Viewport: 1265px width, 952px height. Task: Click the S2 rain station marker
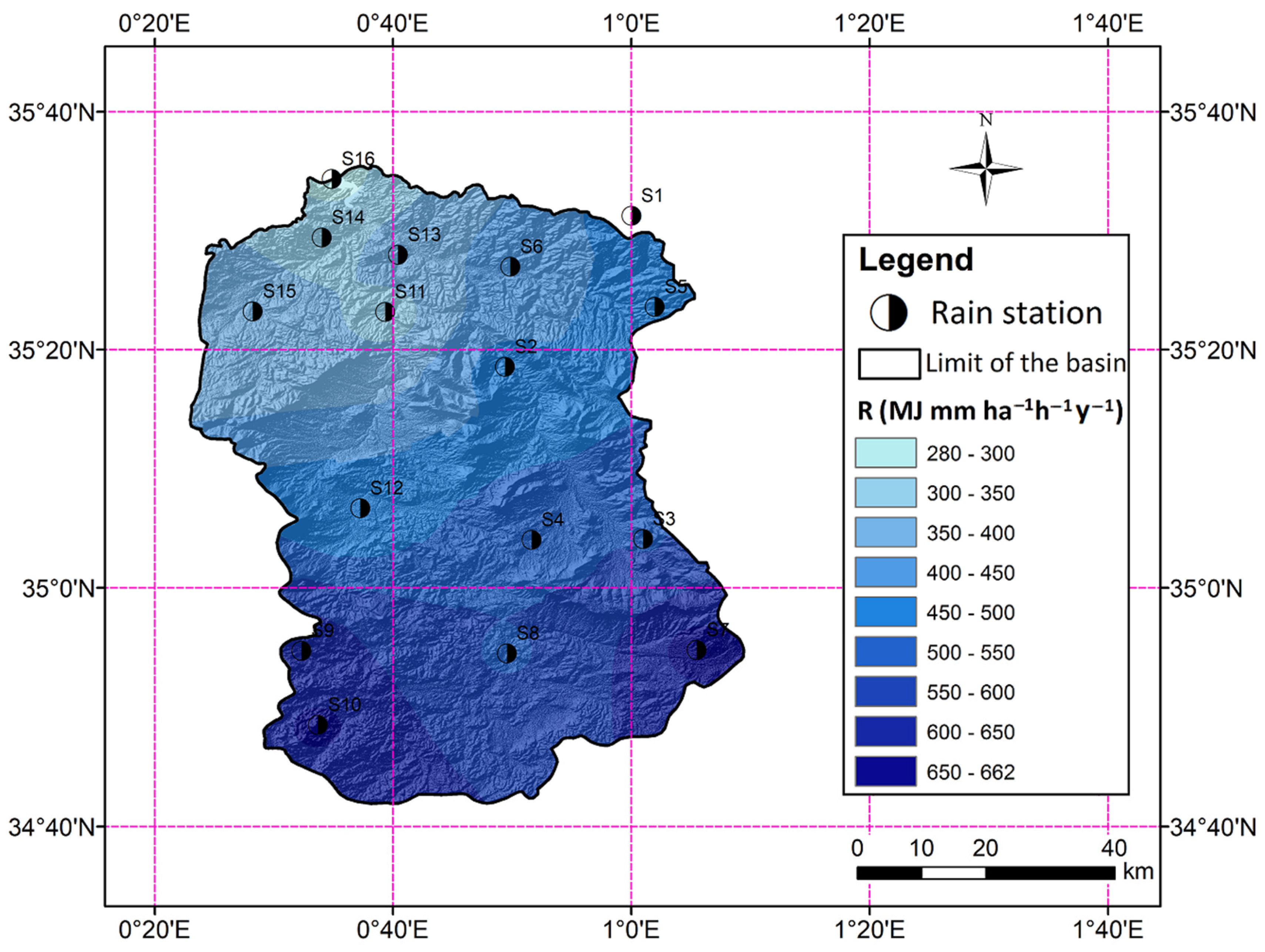pos(504,367)
